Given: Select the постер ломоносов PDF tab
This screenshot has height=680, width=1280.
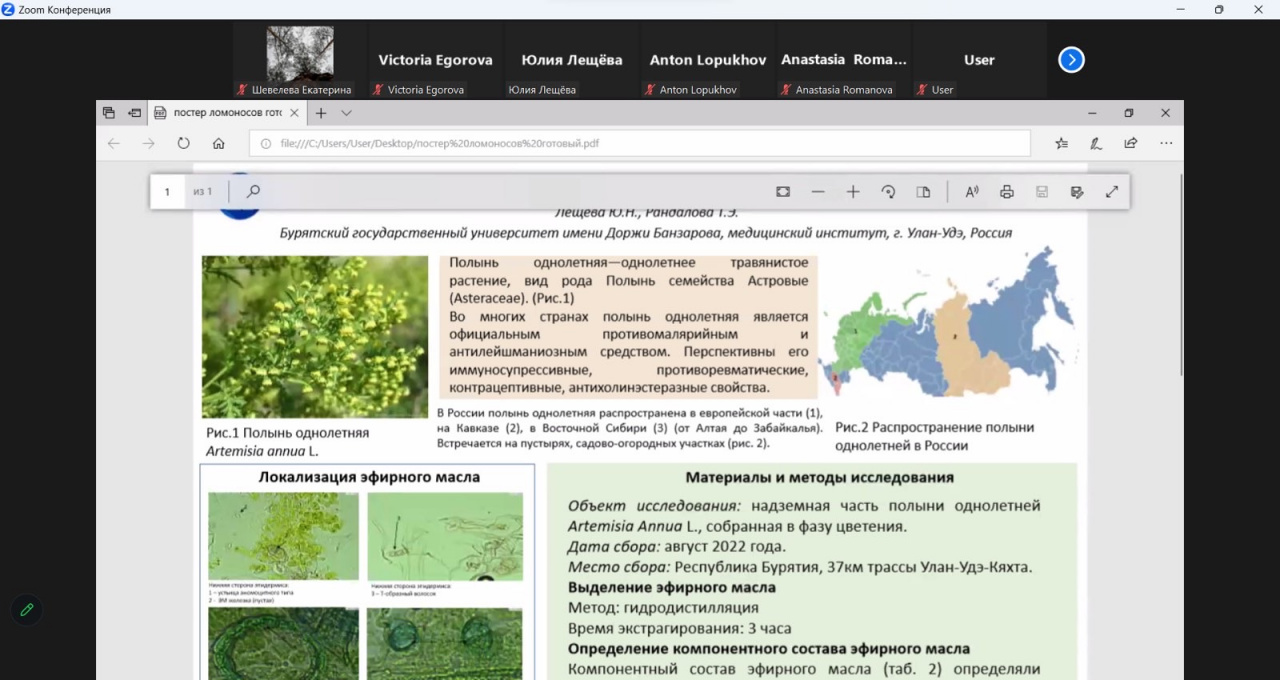Looking at the screenshot, I should [x=225, y=113].
